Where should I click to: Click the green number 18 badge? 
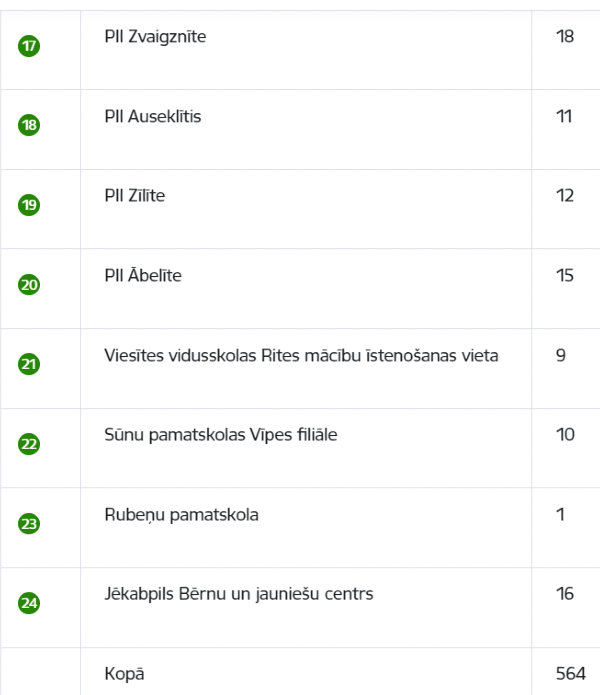29,125
